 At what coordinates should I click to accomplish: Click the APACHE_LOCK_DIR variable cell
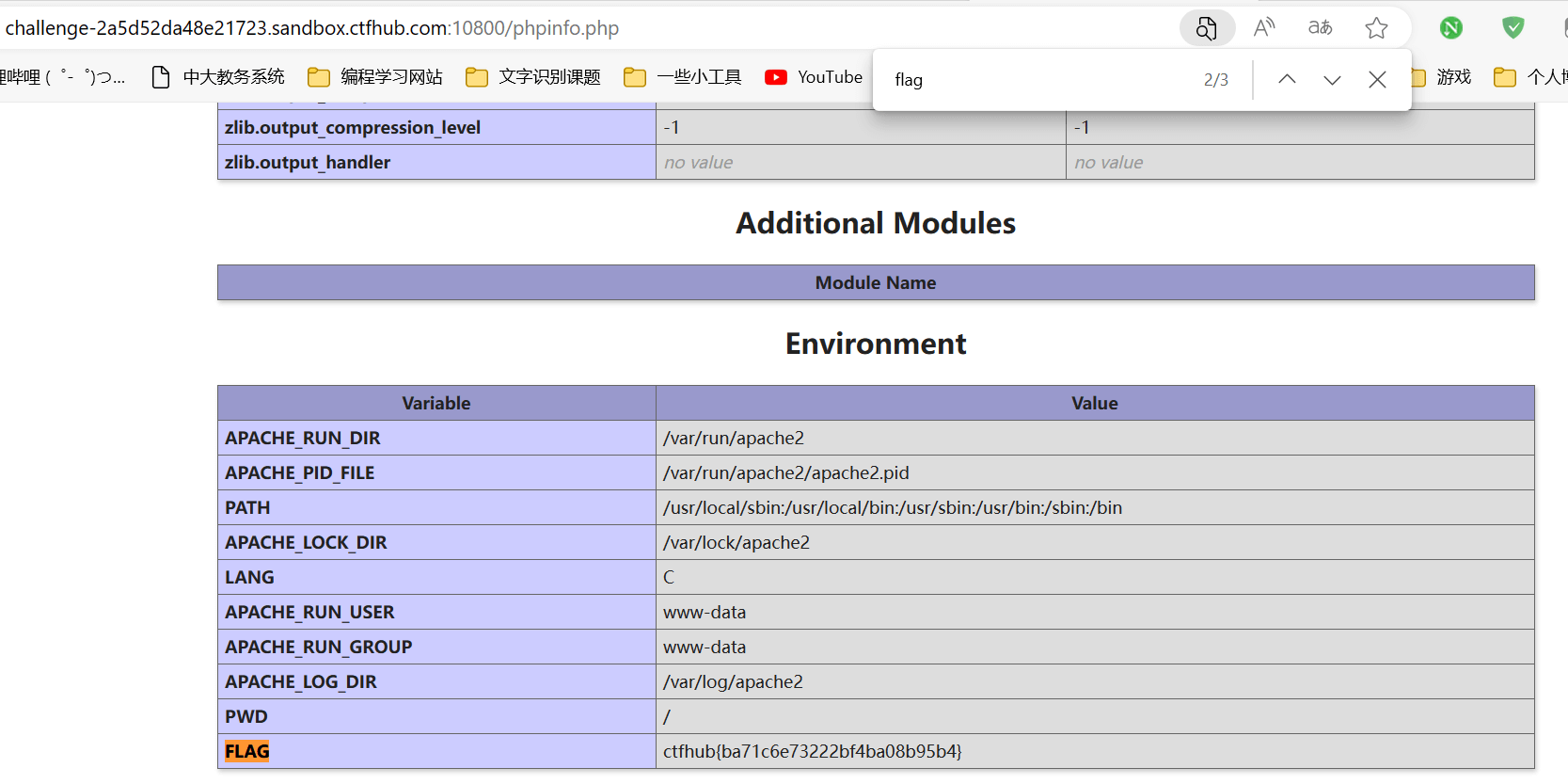436,542
